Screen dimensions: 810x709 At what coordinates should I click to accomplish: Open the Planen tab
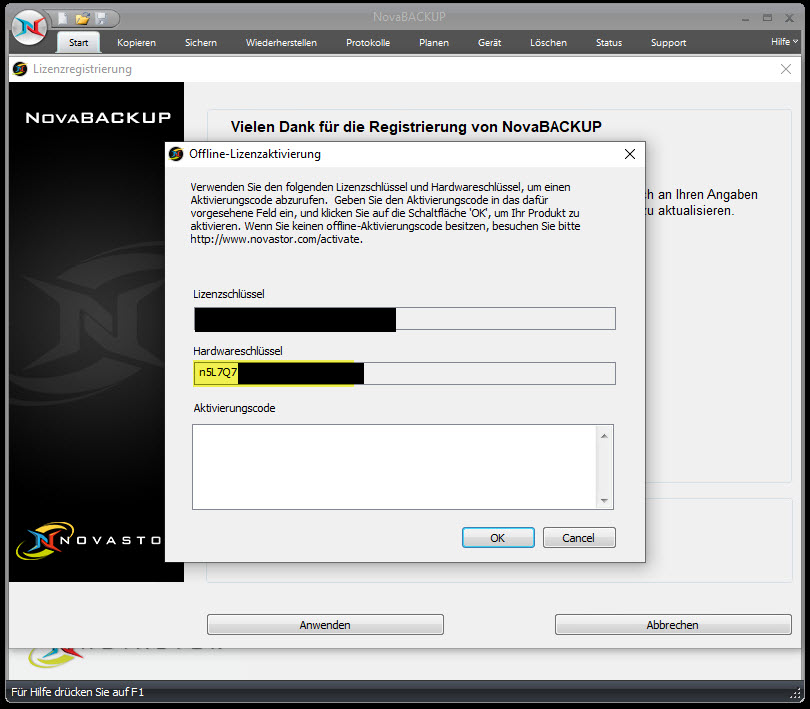pos(434,42)
